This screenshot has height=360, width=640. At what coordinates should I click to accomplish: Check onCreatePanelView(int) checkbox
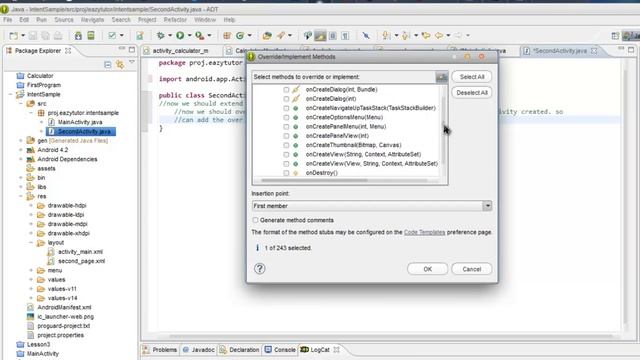286,136
